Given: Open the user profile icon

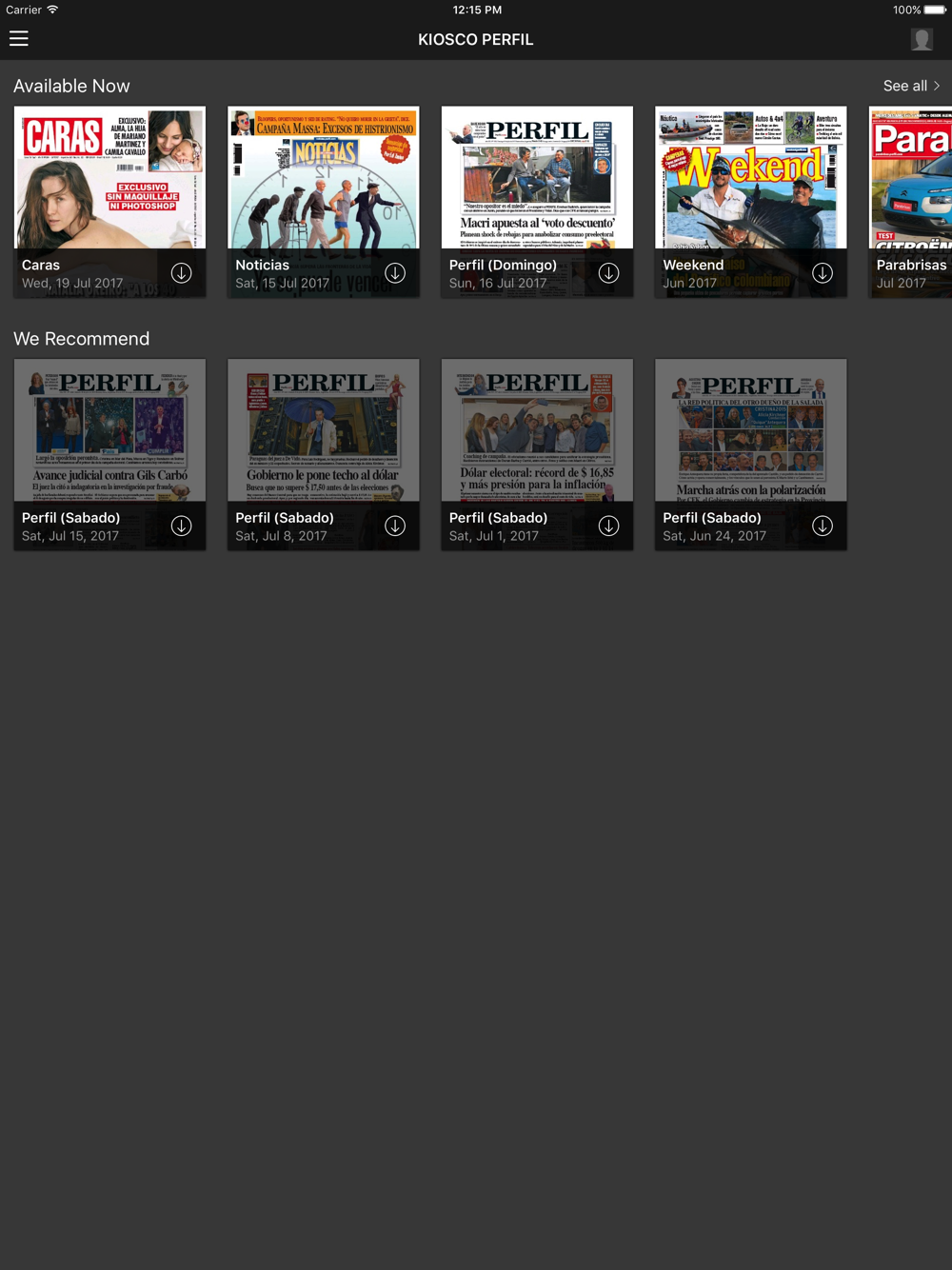Looking at the screenshot, I should pos(922,39).
